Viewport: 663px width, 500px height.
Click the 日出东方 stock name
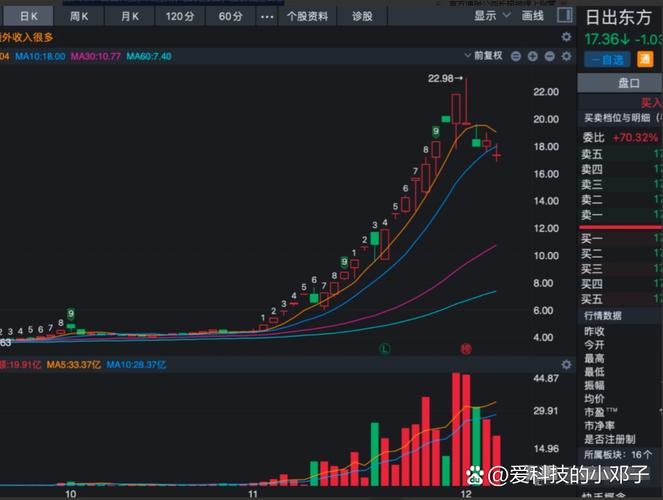pos(619,17)
